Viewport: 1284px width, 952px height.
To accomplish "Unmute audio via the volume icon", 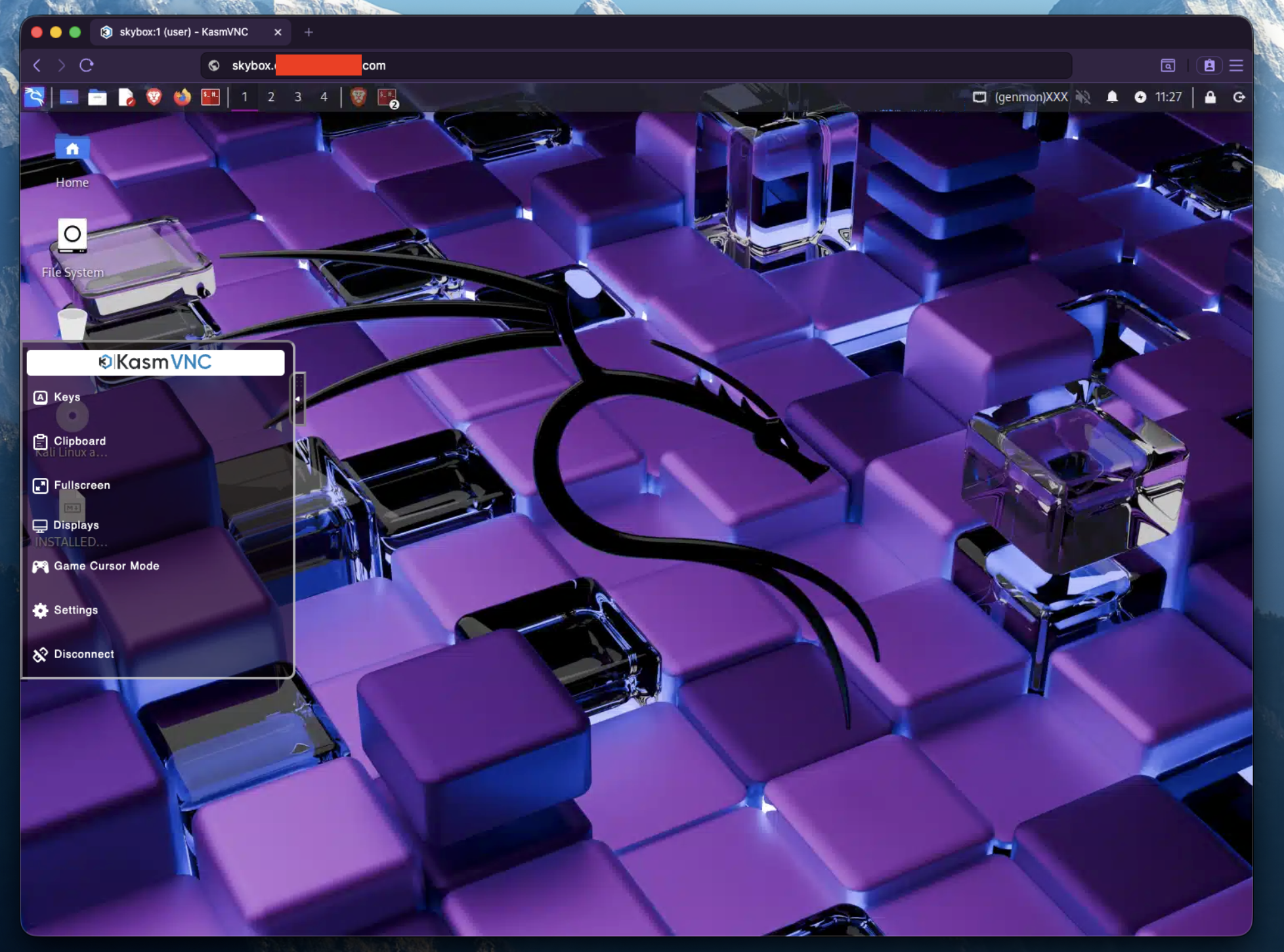I will tap(1083, 97).
